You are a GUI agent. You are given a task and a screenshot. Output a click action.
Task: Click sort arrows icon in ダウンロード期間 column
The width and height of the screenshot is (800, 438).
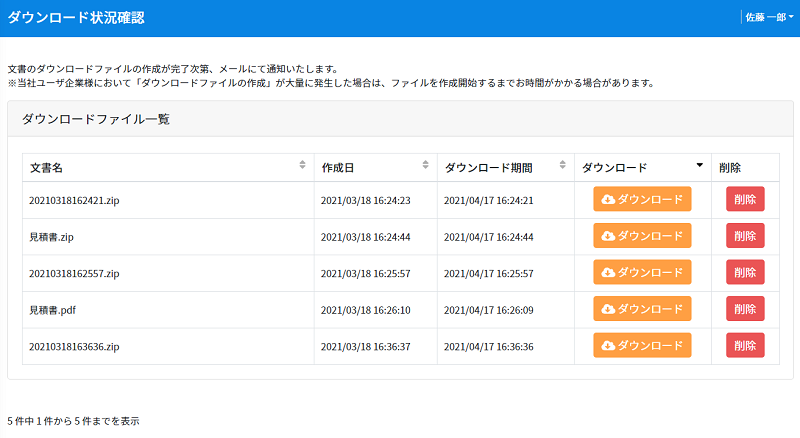tap(562, 164)
